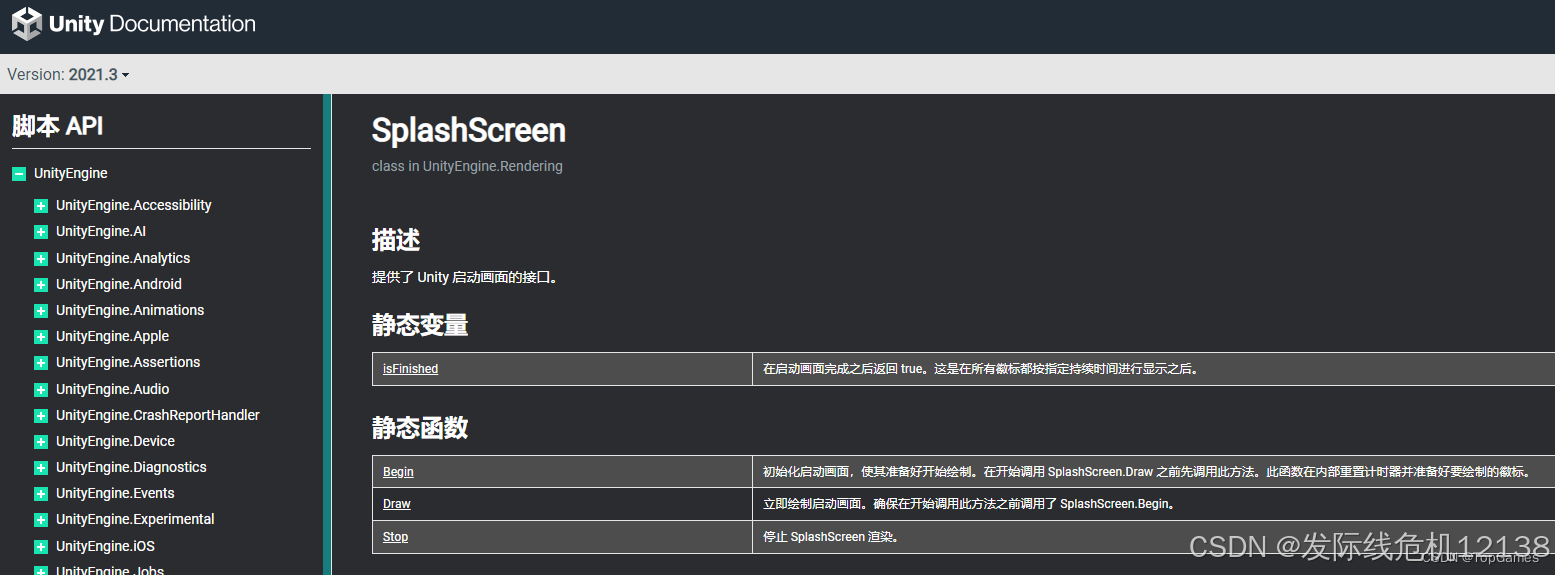Select UnityEngine.Animations label

130,310
